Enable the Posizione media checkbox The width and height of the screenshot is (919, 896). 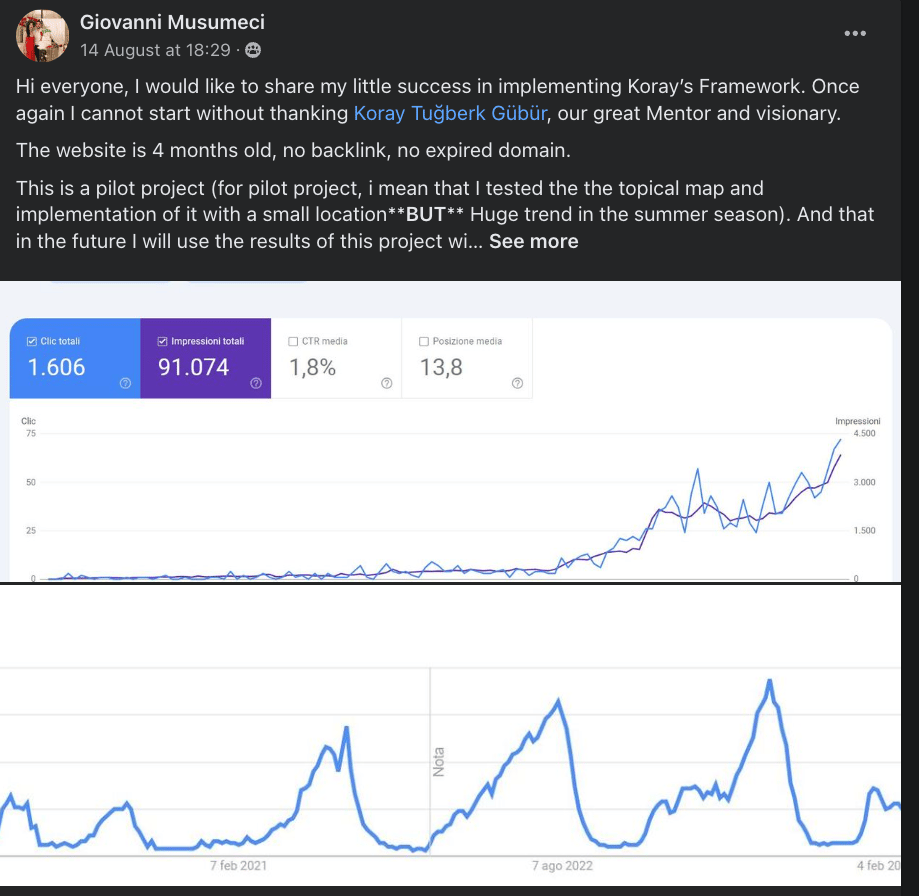coord(425,342)
